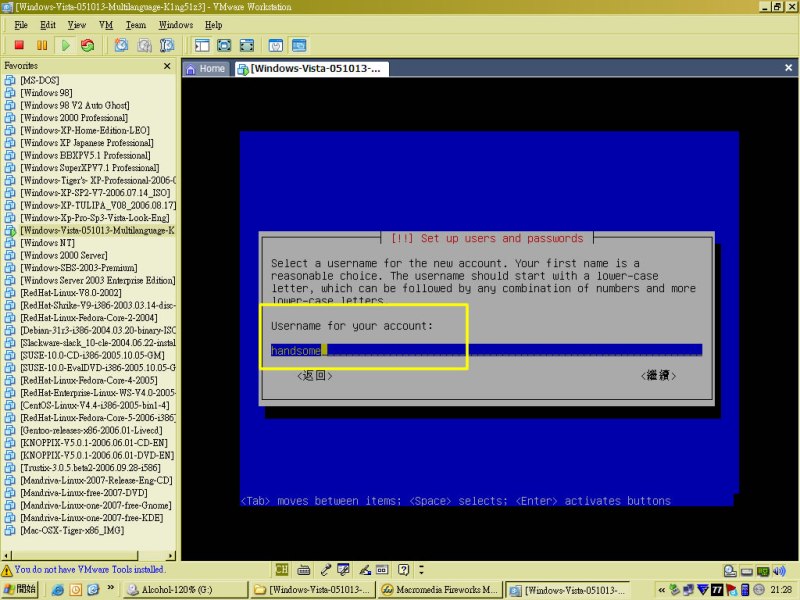
Task: Click the 21:28 system clock
Action: tap(781, 590)
